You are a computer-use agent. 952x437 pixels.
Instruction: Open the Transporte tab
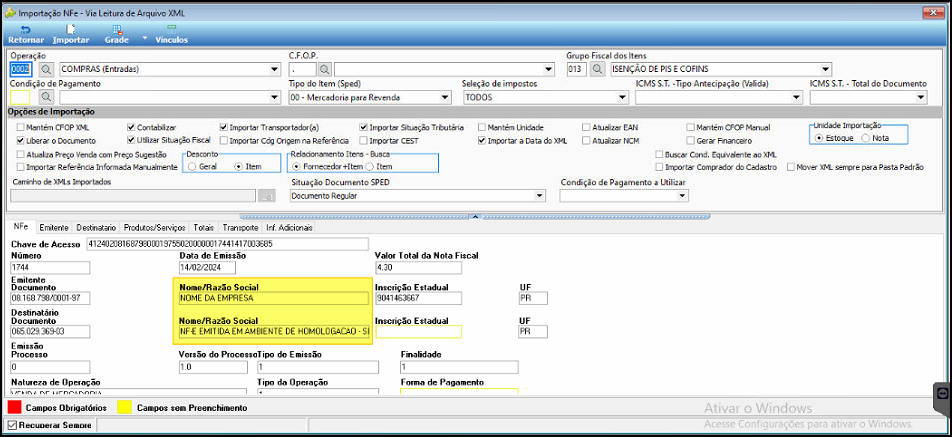(240, 228)
